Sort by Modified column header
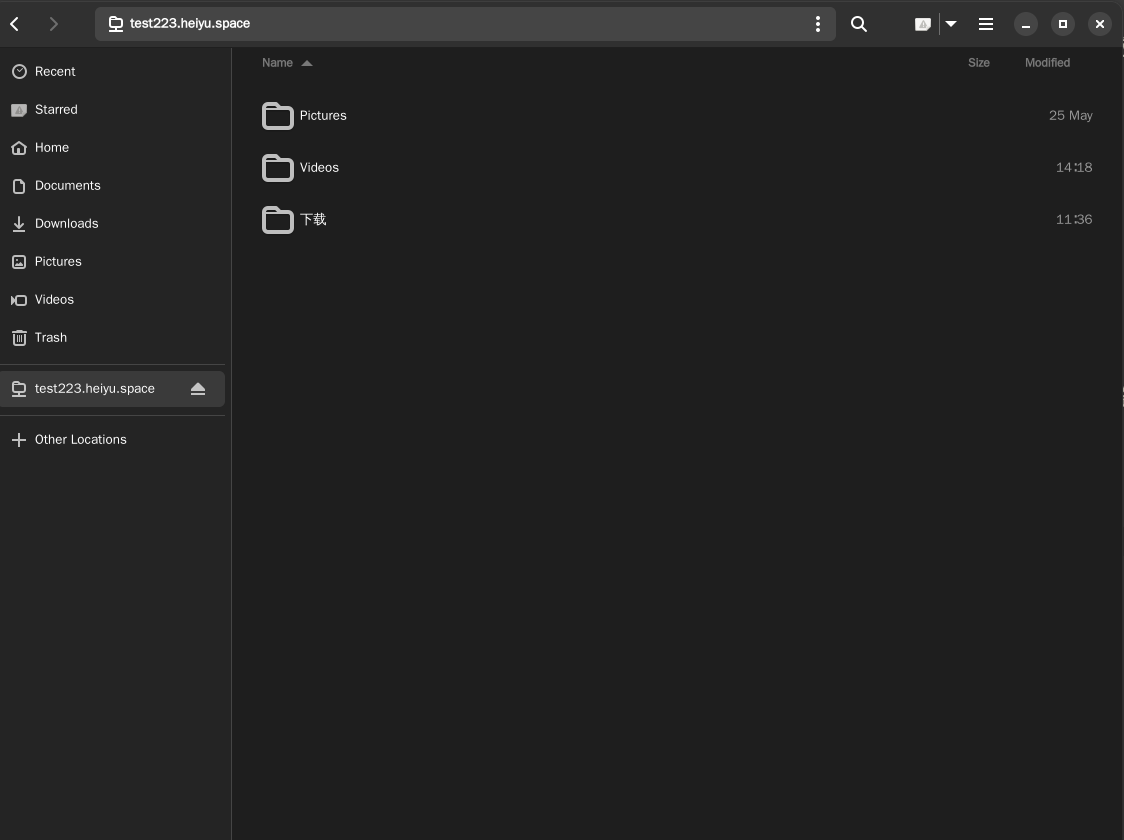 pos(1047,63)
